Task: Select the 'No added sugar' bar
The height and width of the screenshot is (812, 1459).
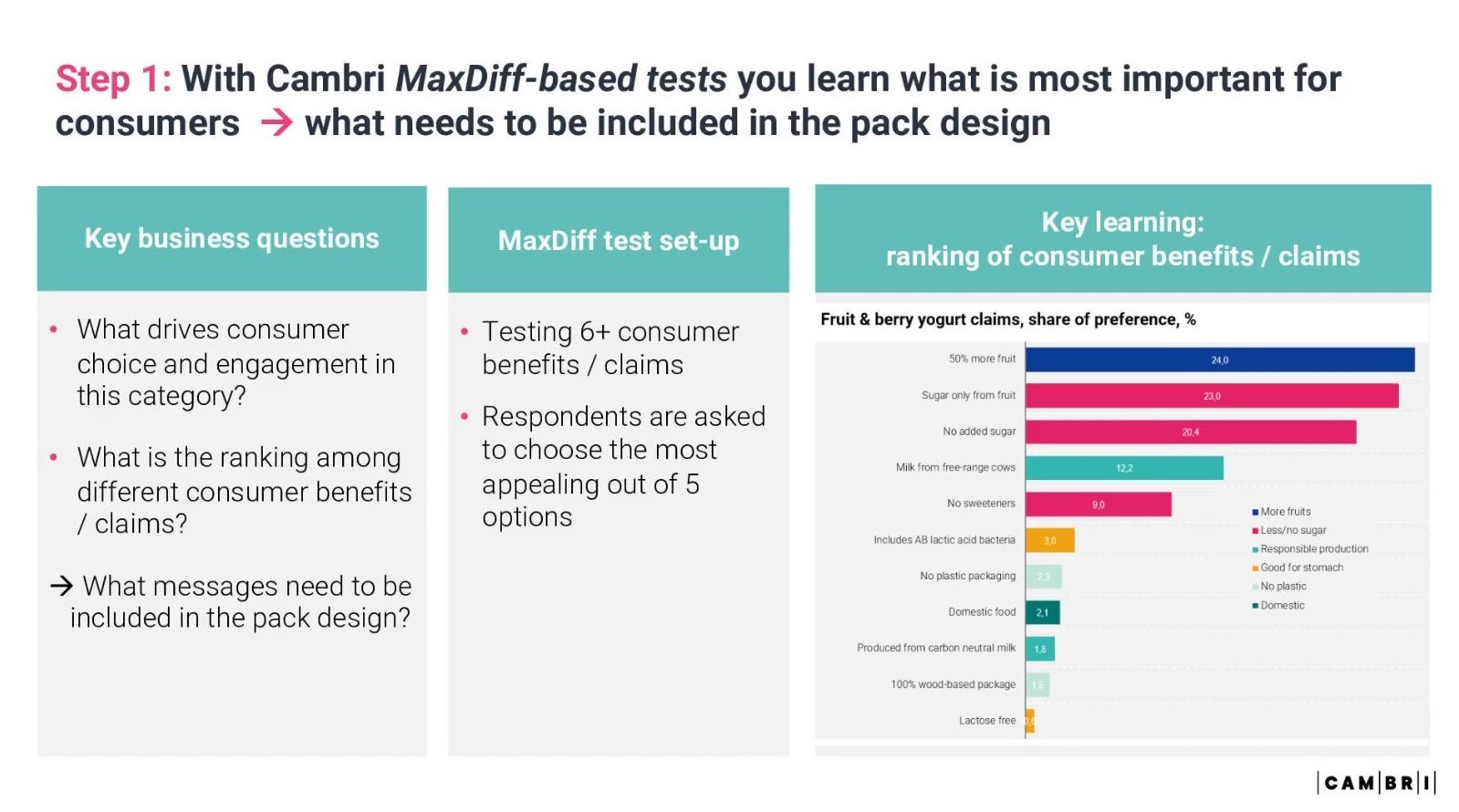Action: click(x=1191, y=432)
